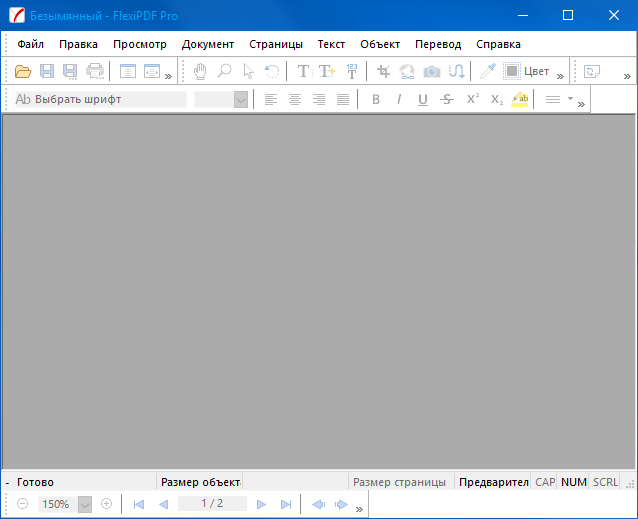Image resolution: width=638 pixels, height=519 pixels.
Task: Select the eyedropper color picker tool
Action: coord(487,71)
